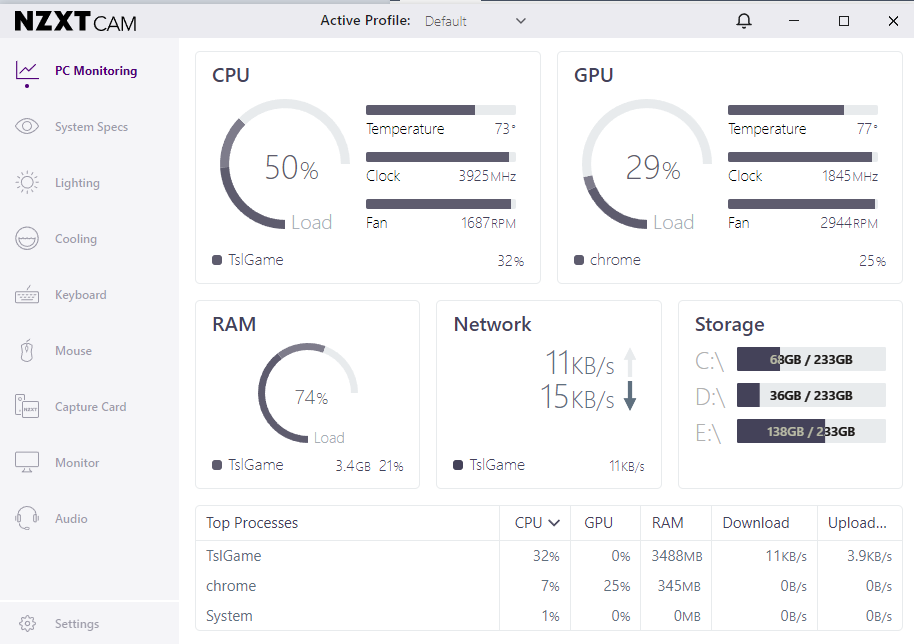
Task: Click the 1687RPM CPU fan value
Action: (x=488, y=223)
